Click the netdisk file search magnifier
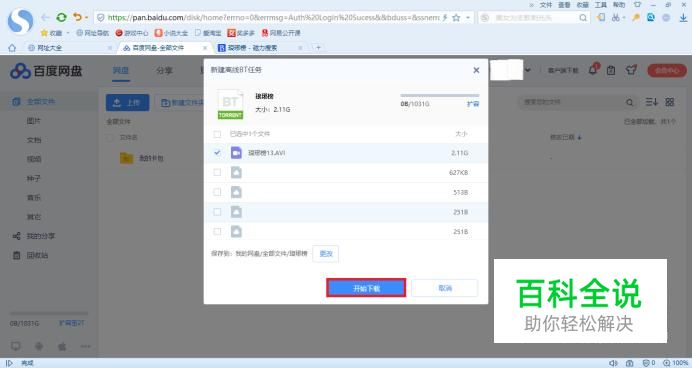The width and height of the screenshot is (692, 368). tap(630, 102)
